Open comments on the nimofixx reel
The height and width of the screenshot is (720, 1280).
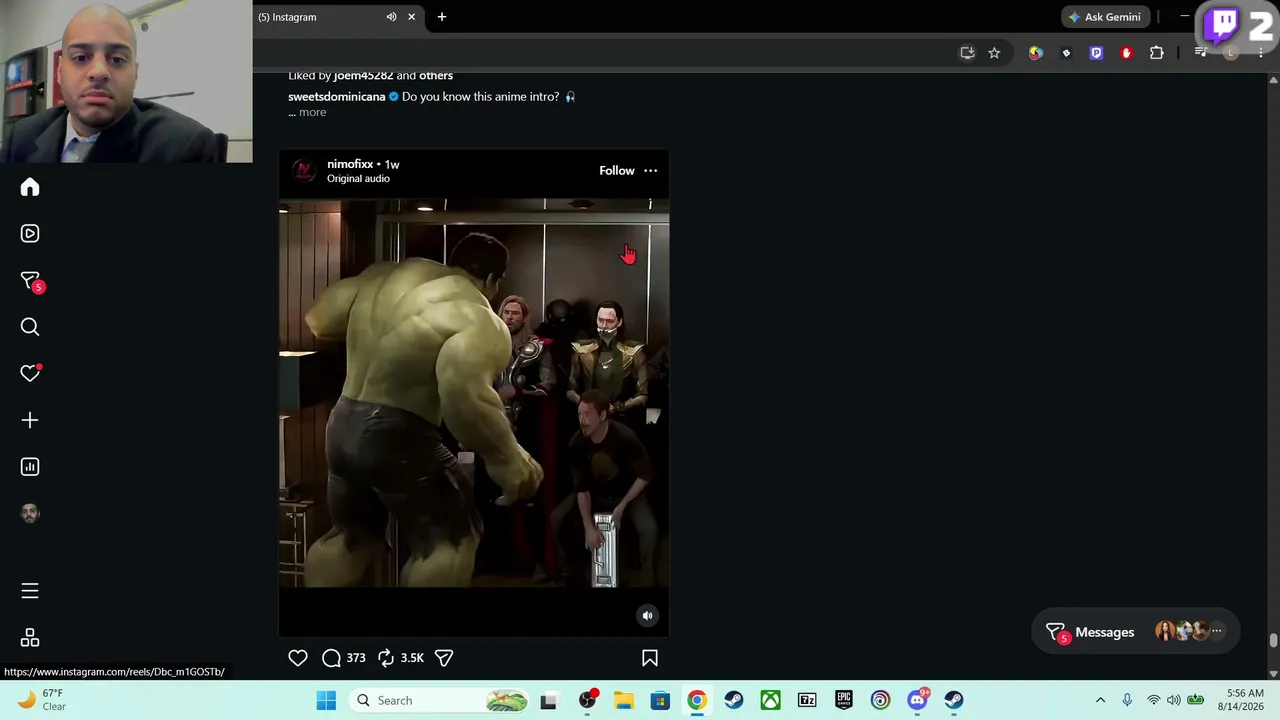click(x=332, y=658)
